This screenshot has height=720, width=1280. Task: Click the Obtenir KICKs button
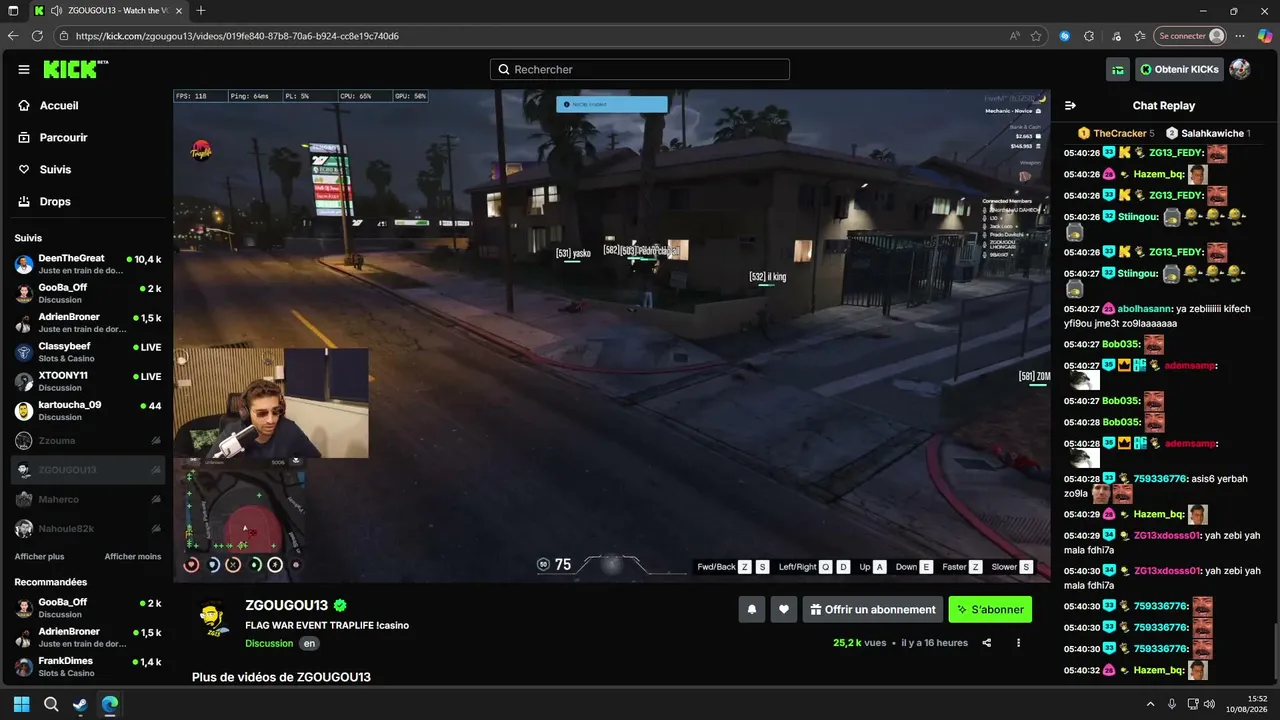(1178, 70)
